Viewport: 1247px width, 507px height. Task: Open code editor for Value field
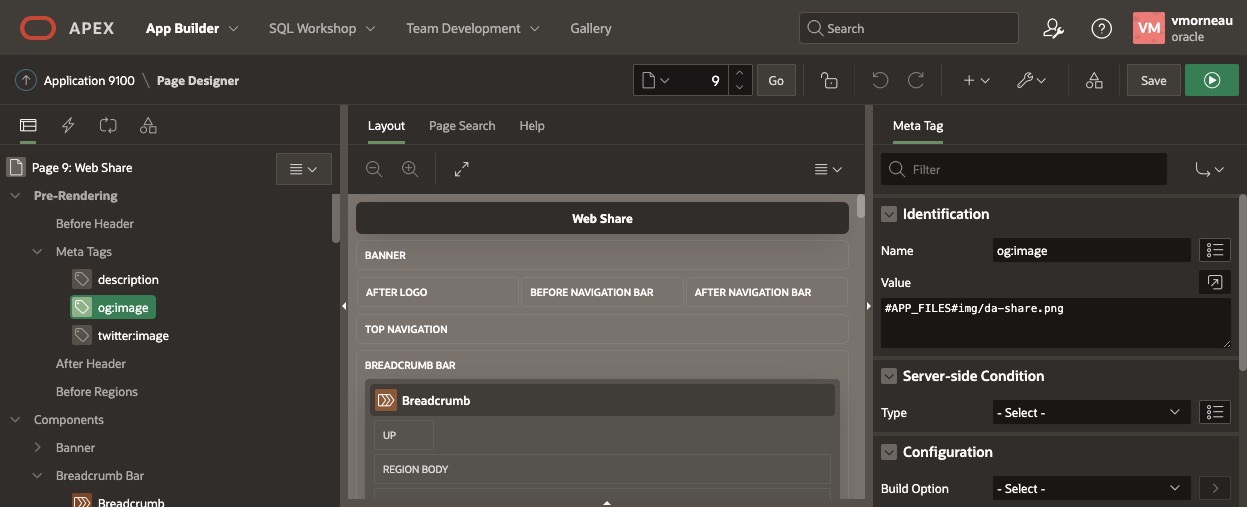click(1214, 282)
